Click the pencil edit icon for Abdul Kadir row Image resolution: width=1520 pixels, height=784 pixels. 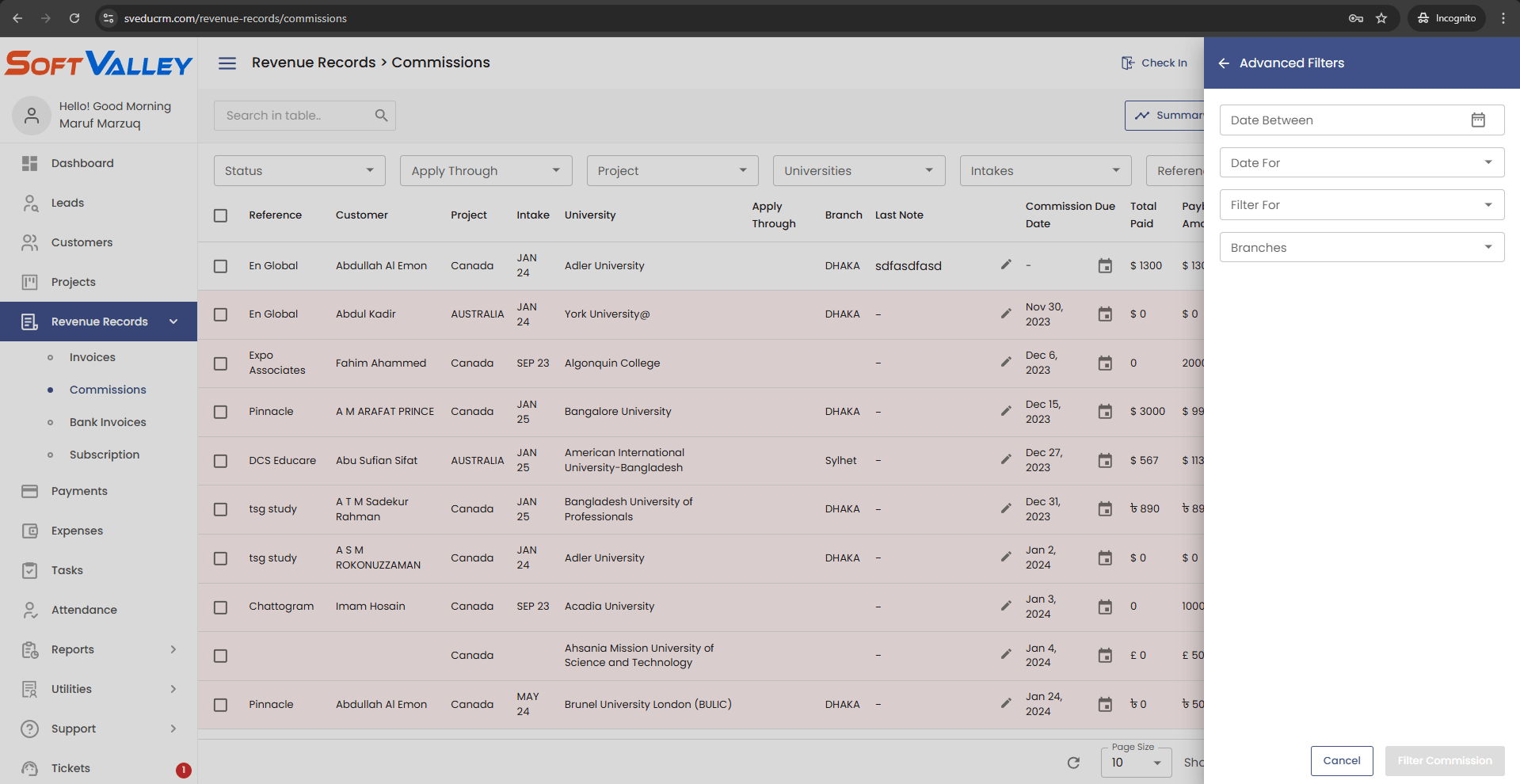[1005, 314]
